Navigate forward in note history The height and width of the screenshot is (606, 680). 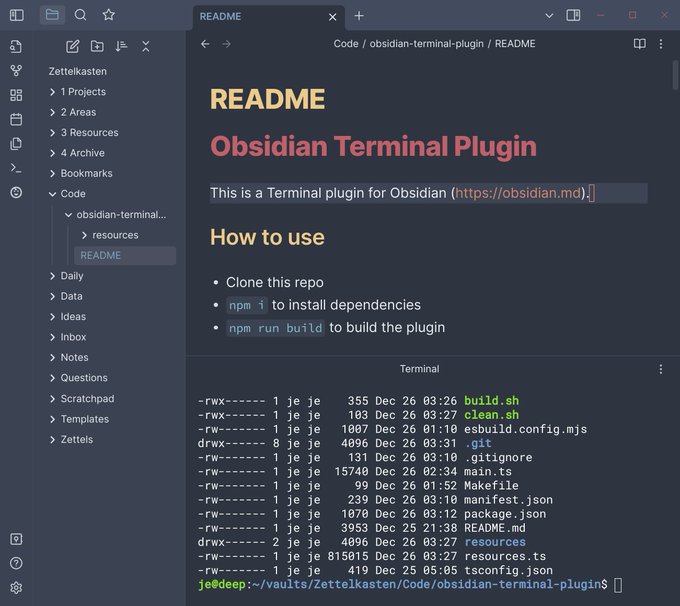(x=226, y=44)
